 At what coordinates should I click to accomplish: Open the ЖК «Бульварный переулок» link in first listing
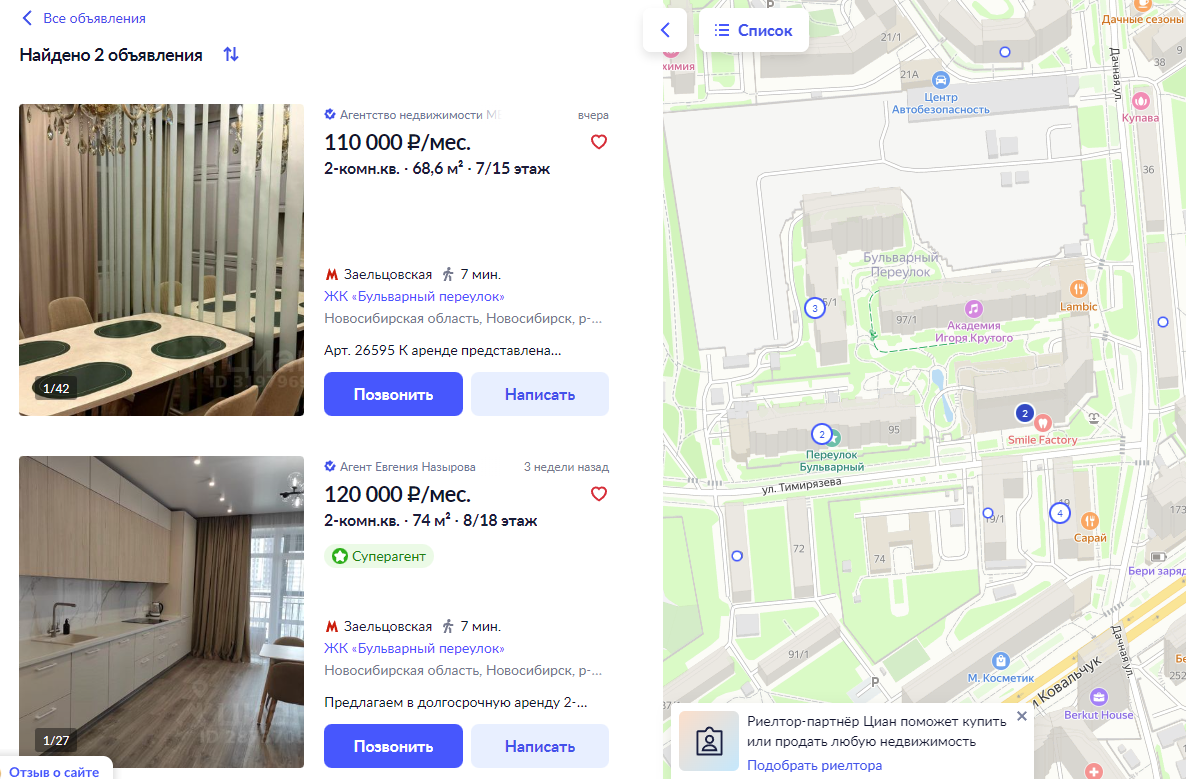point(414,296)
